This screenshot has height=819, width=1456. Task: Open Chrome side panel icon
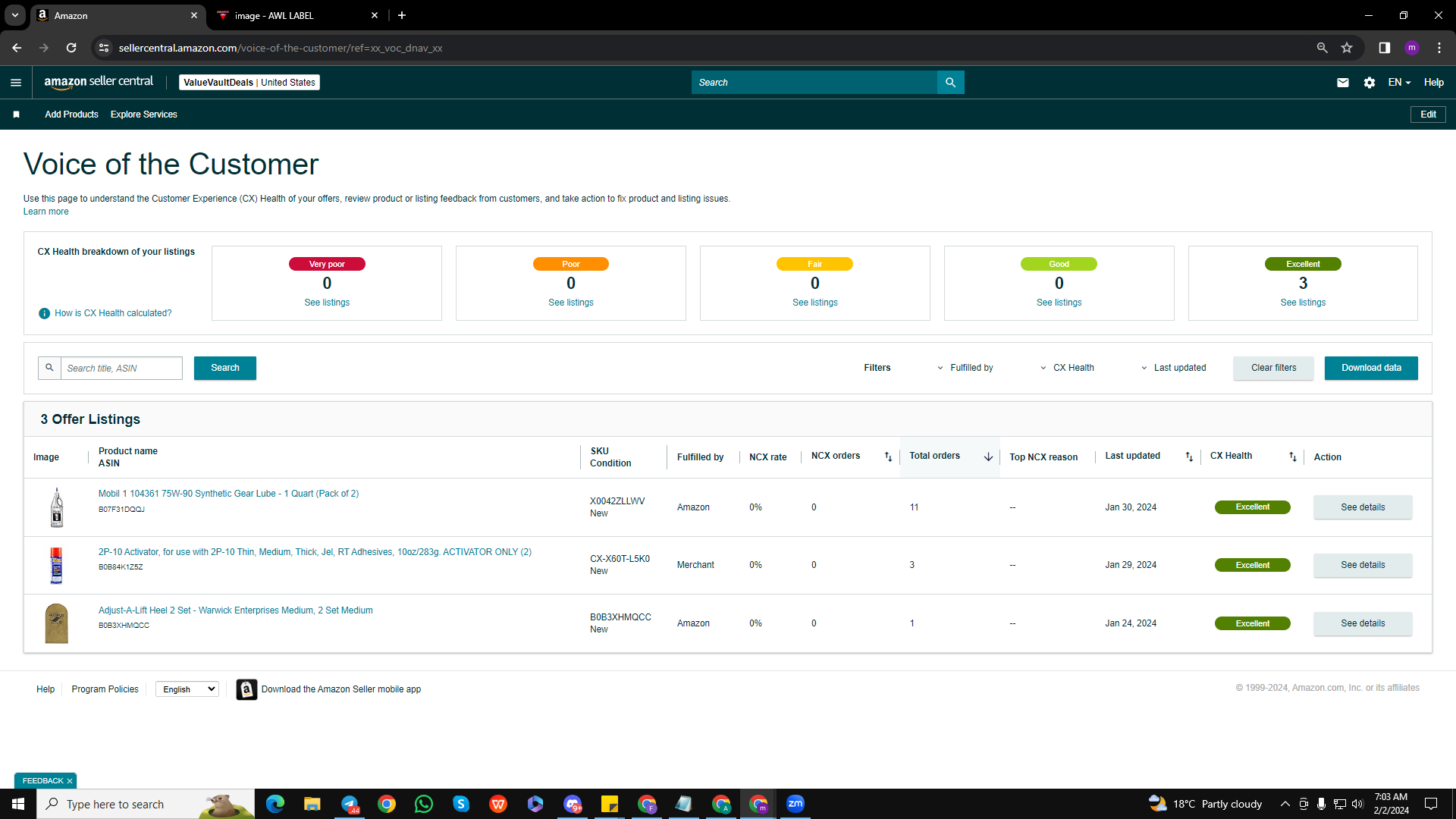coord(1384,48)
